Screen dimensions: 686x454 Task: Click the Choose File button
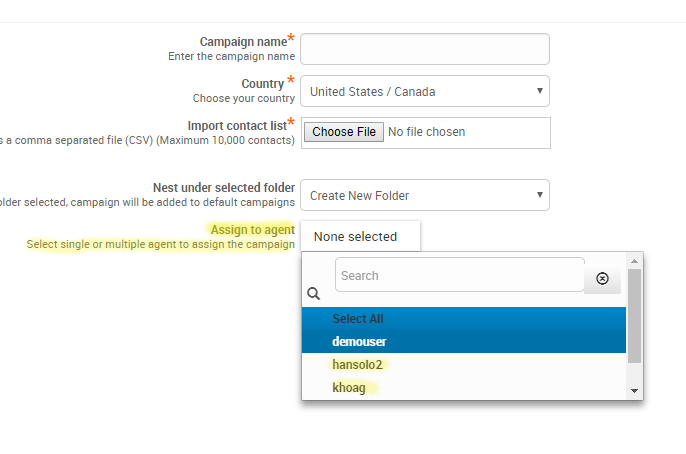(x=344, y=132)
